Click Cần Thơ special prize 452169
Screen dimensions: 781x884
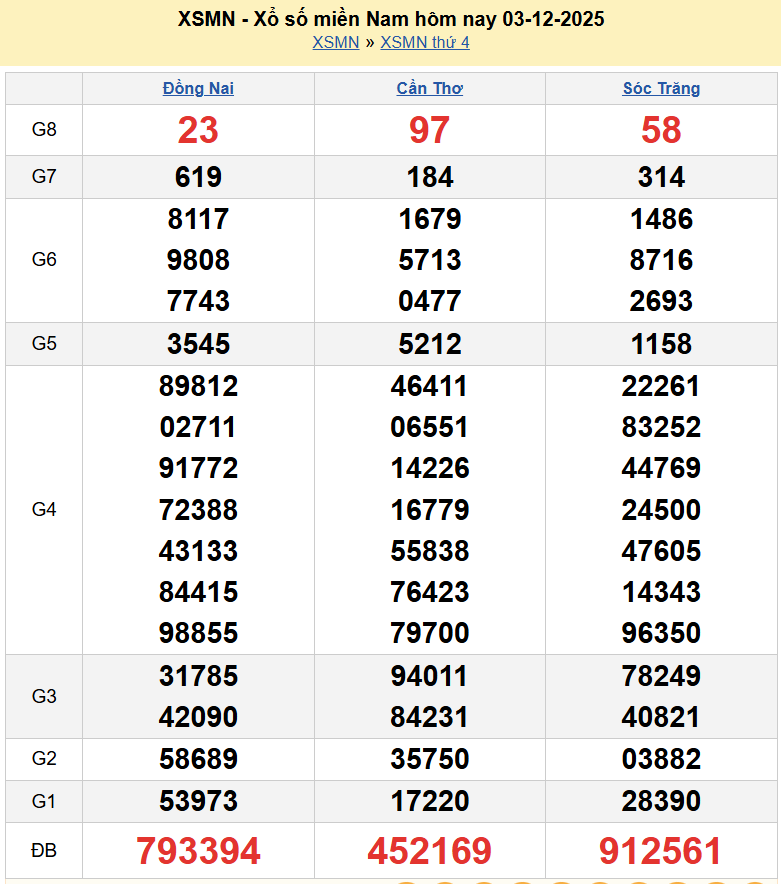point(429,851)
